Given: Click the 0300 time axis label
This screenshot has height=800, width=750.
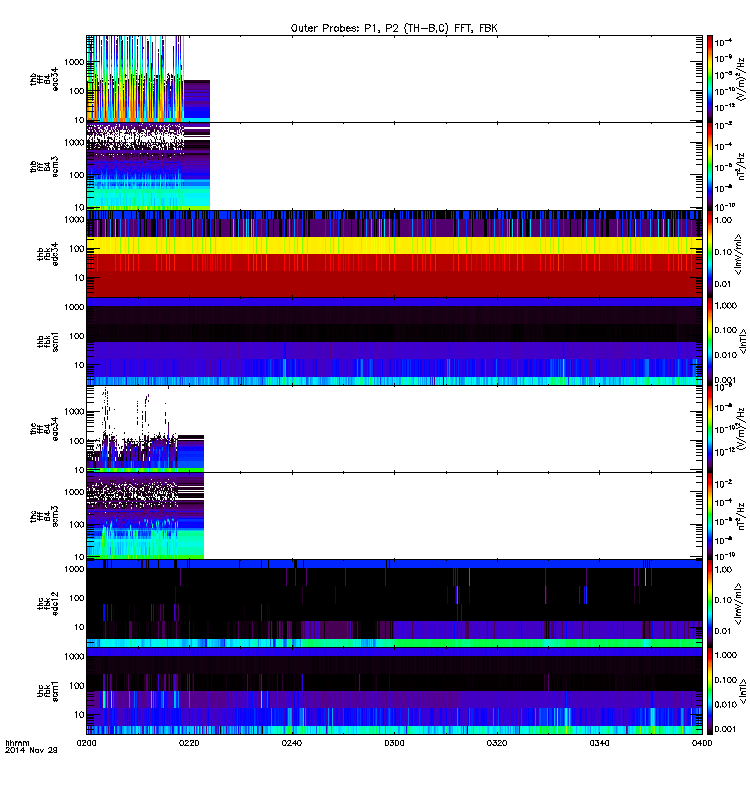Looking at the screenshot, I should click(x=394, y=743).
